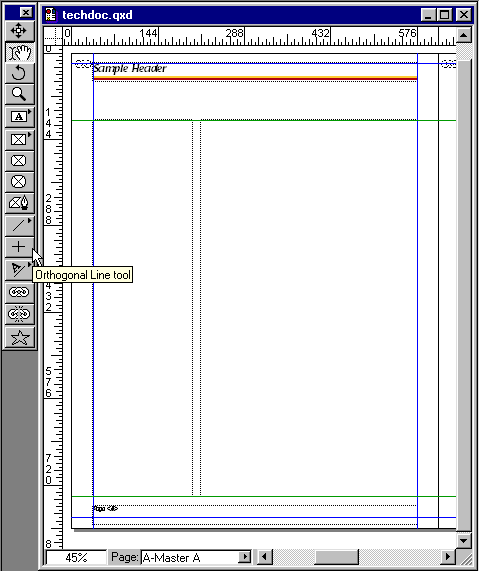Select the Rectangle Picture Box tool
The image size is (480, 571).
pos(20,139)
